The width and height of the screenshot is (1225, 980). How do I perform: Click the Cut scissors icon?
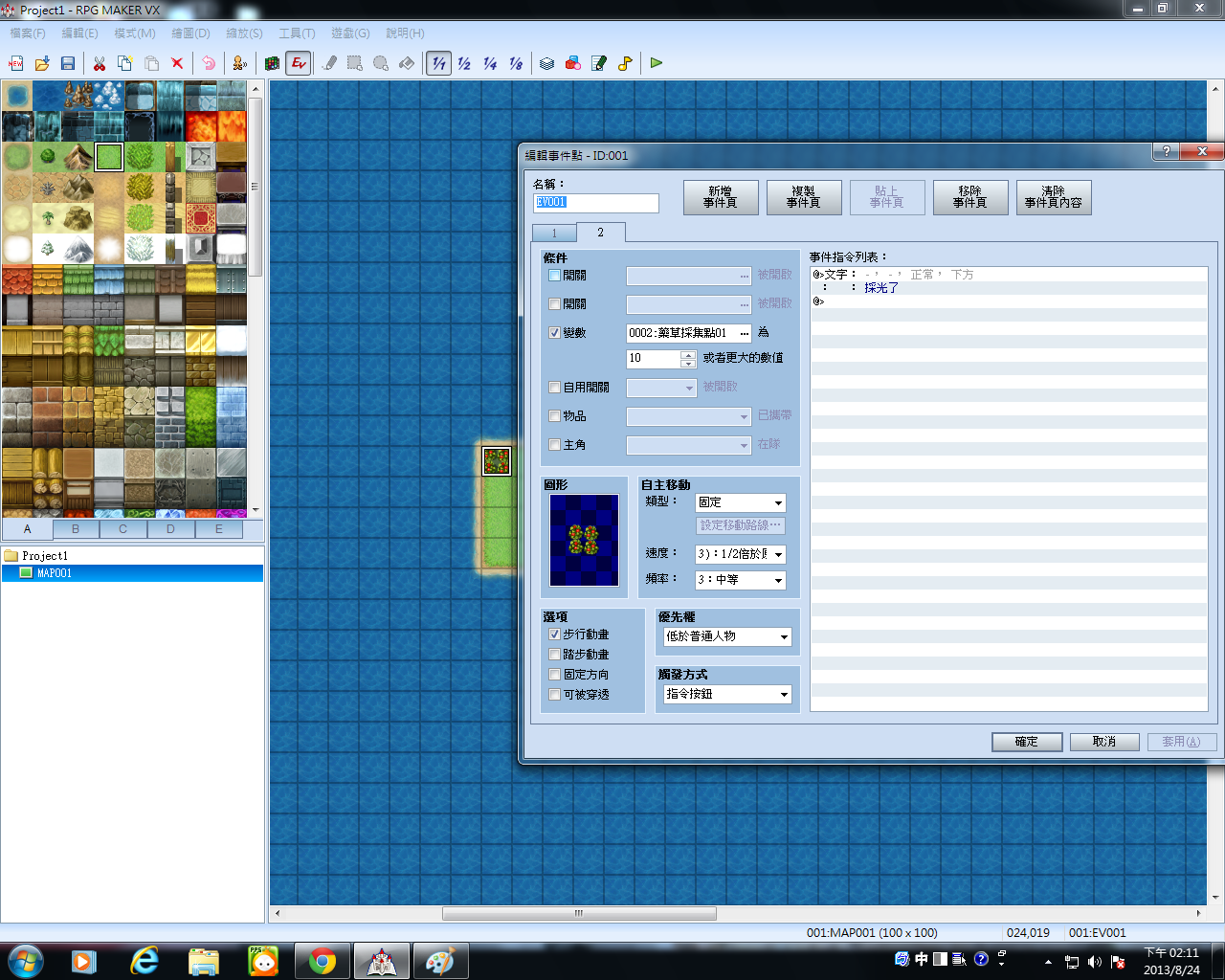pos(100,63)
